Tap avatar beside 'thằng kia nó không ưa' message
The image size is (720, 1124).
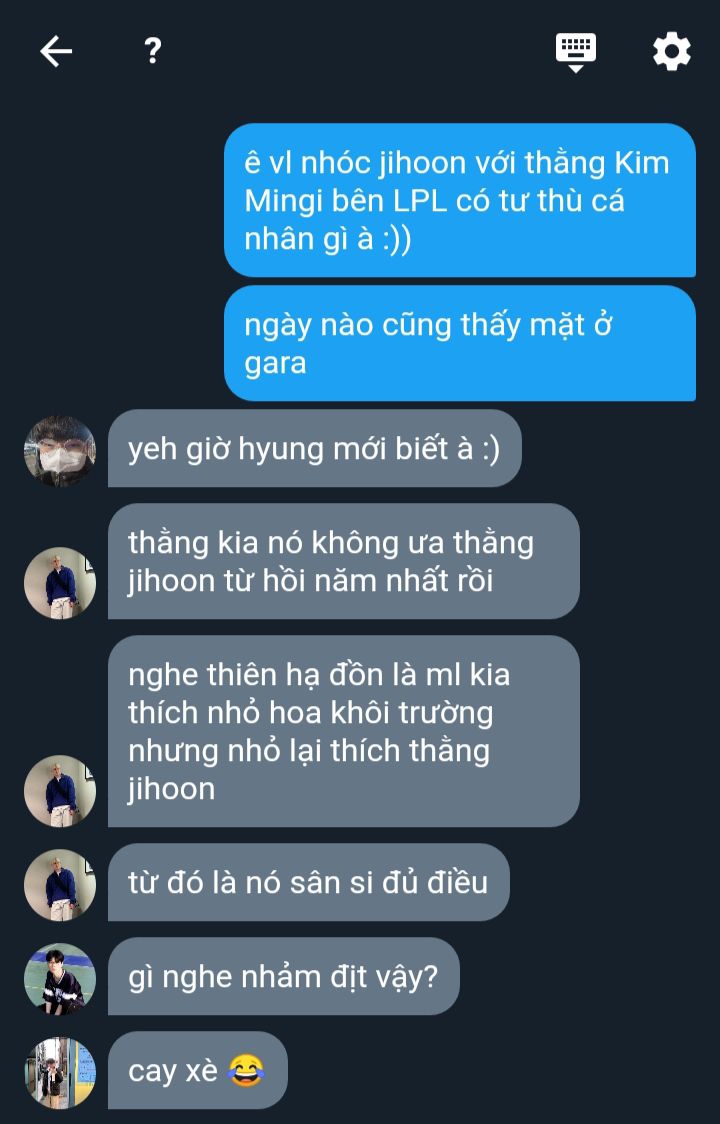click(x=60, y=583)
